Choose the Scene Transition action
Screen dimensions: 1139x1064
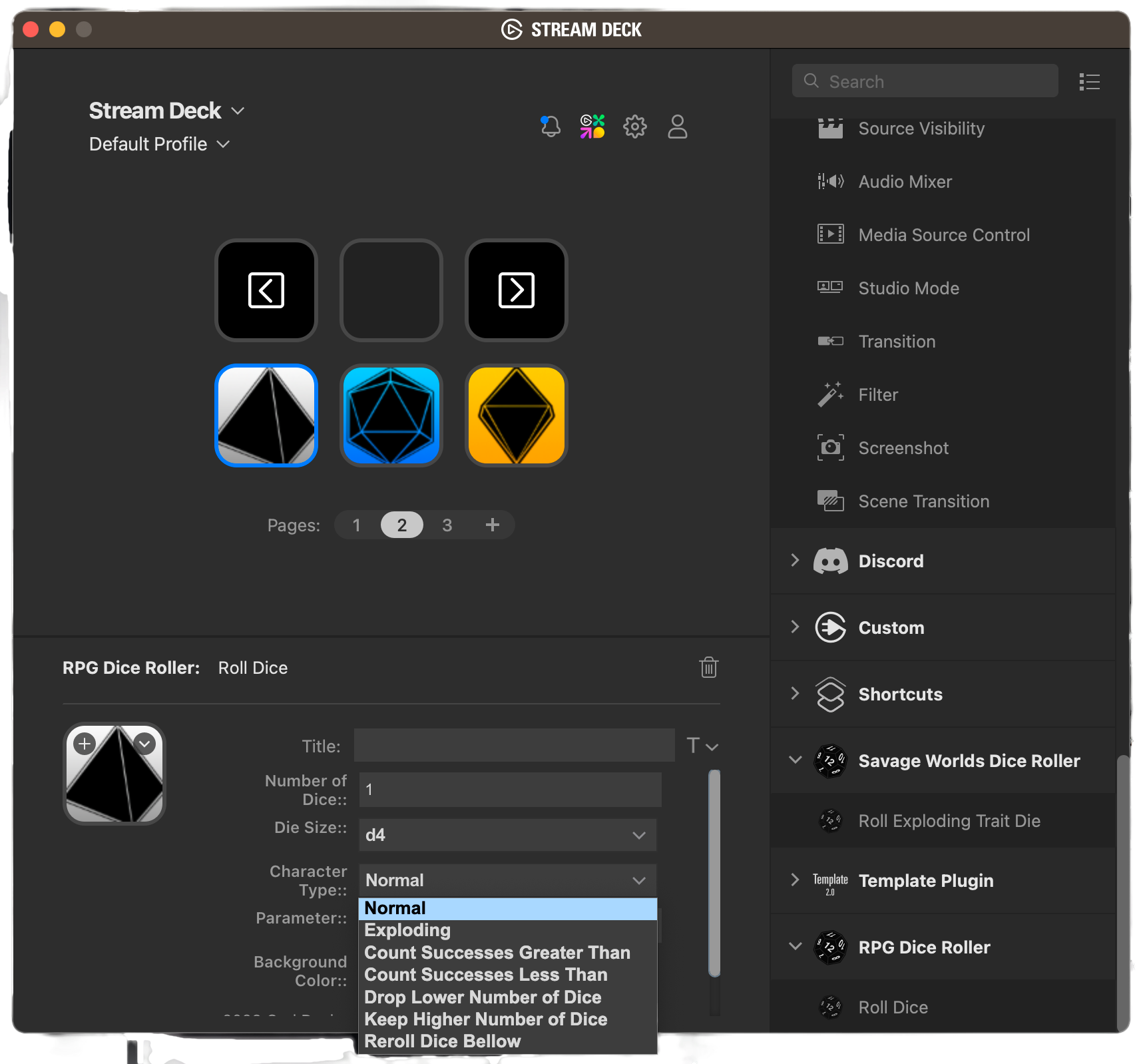tap(943, 501)
